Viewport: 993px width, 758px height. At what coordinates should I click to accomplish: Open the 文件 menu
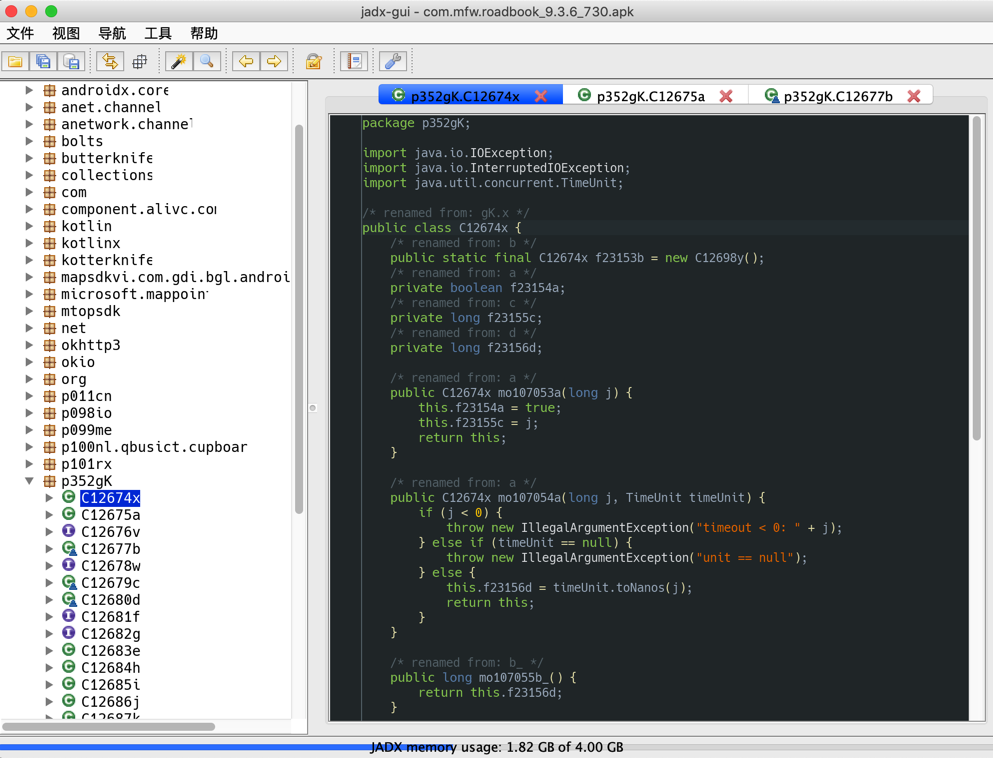(20, 34)
